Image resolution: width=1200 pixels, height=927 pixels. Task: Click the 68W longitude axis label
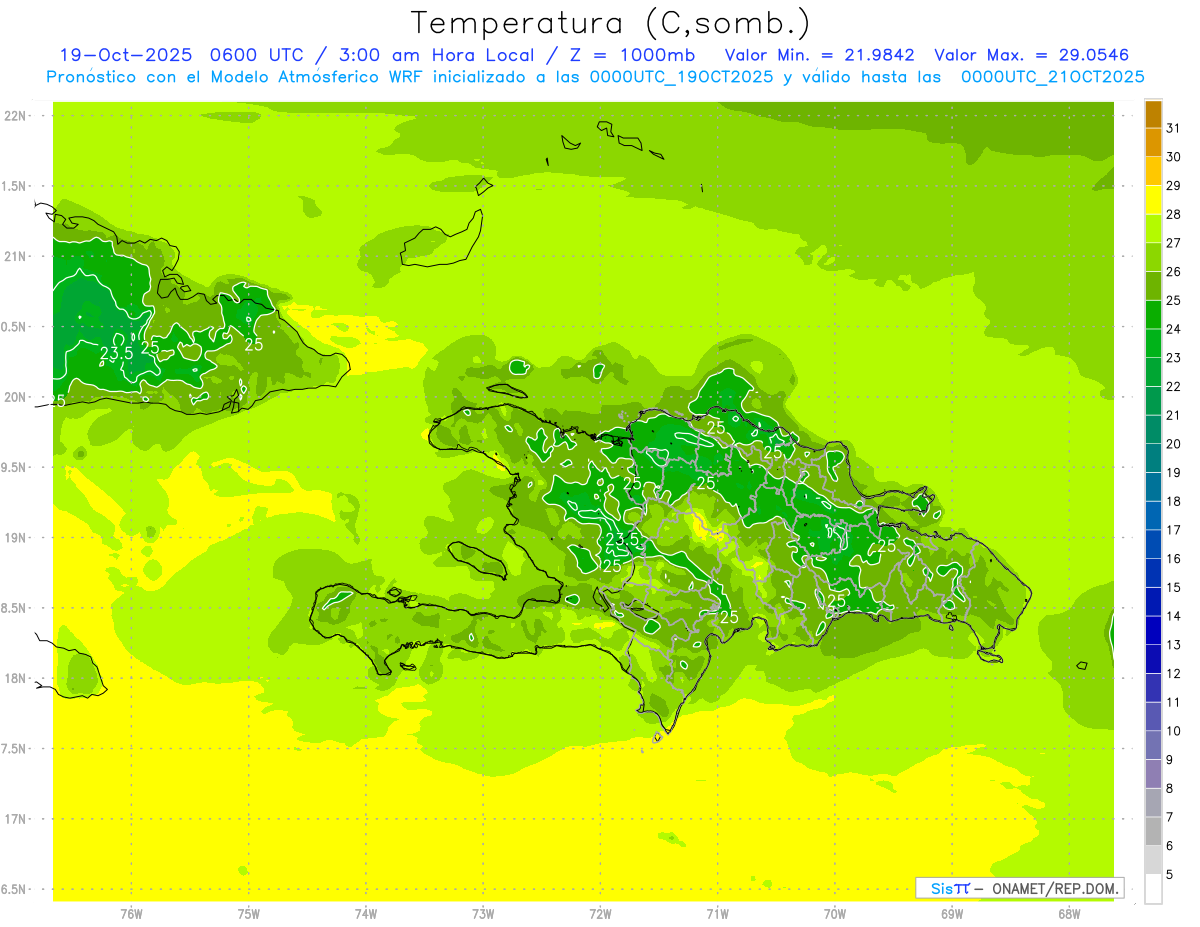tap(1069, 914)
